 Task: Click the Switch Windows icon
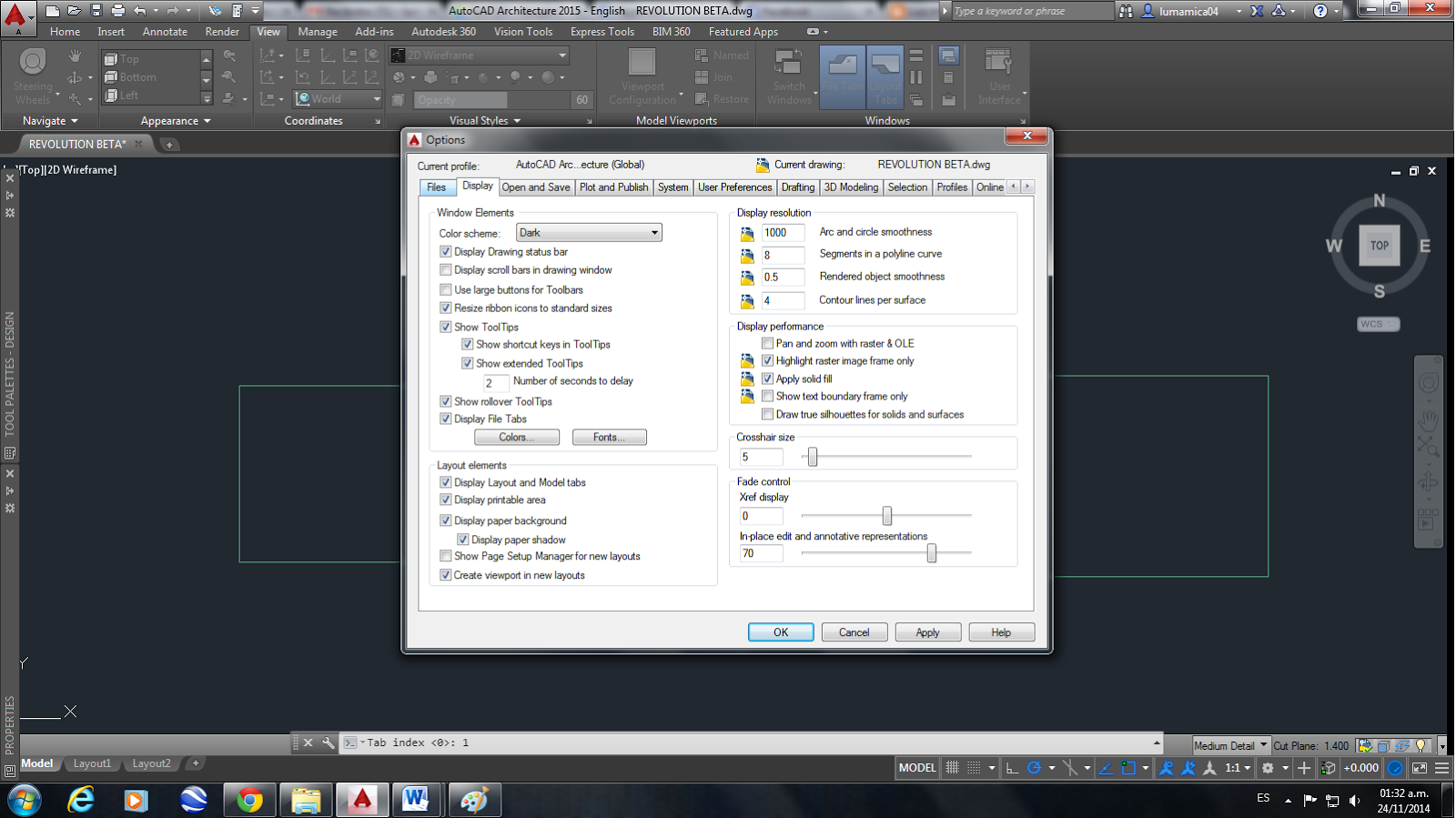(x=788, y=62)
